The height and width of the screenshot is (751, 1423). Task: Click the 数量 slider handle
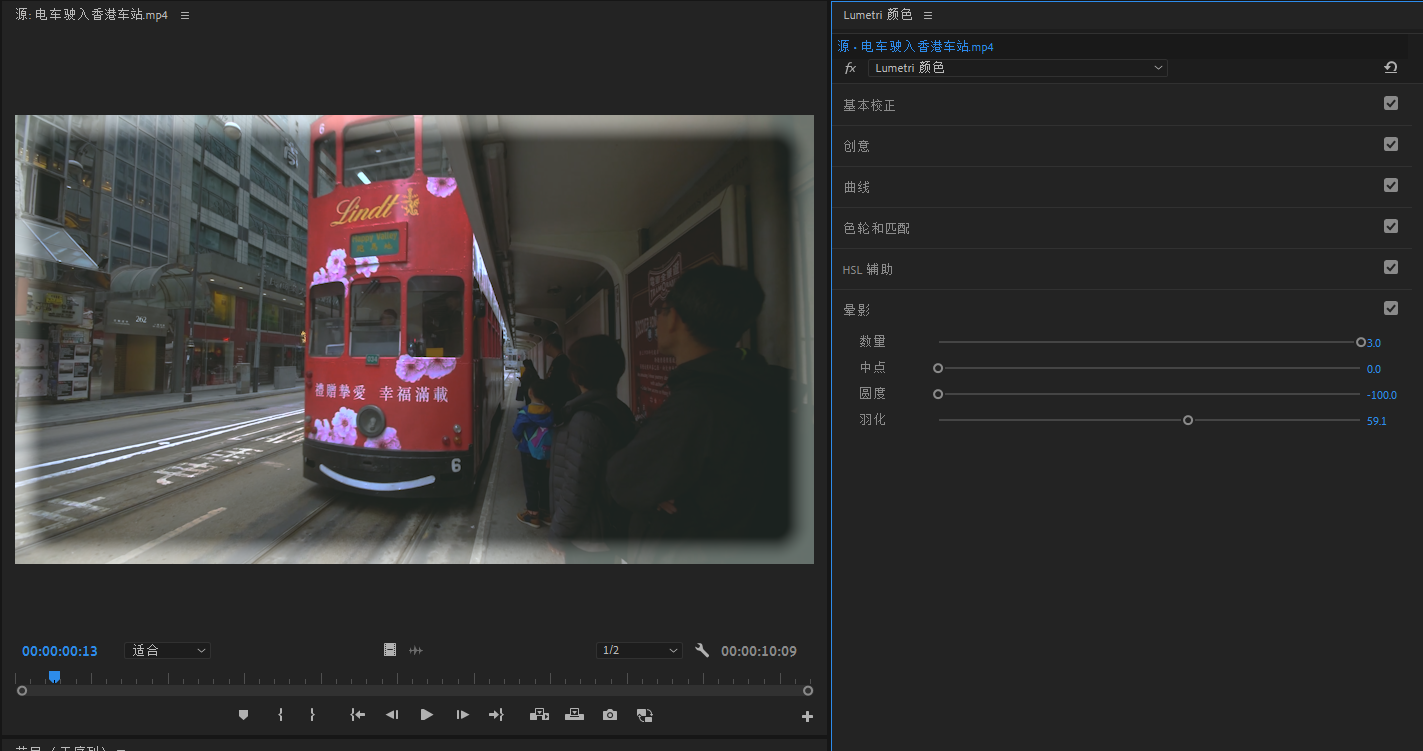coord(1361,342)
